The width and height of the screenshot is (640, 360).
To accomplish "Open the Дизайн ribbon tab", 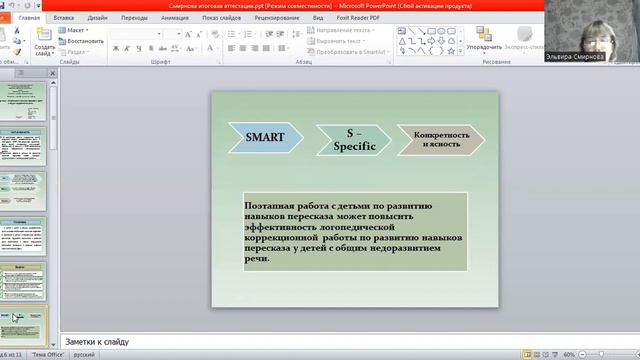I will [98, 18].
